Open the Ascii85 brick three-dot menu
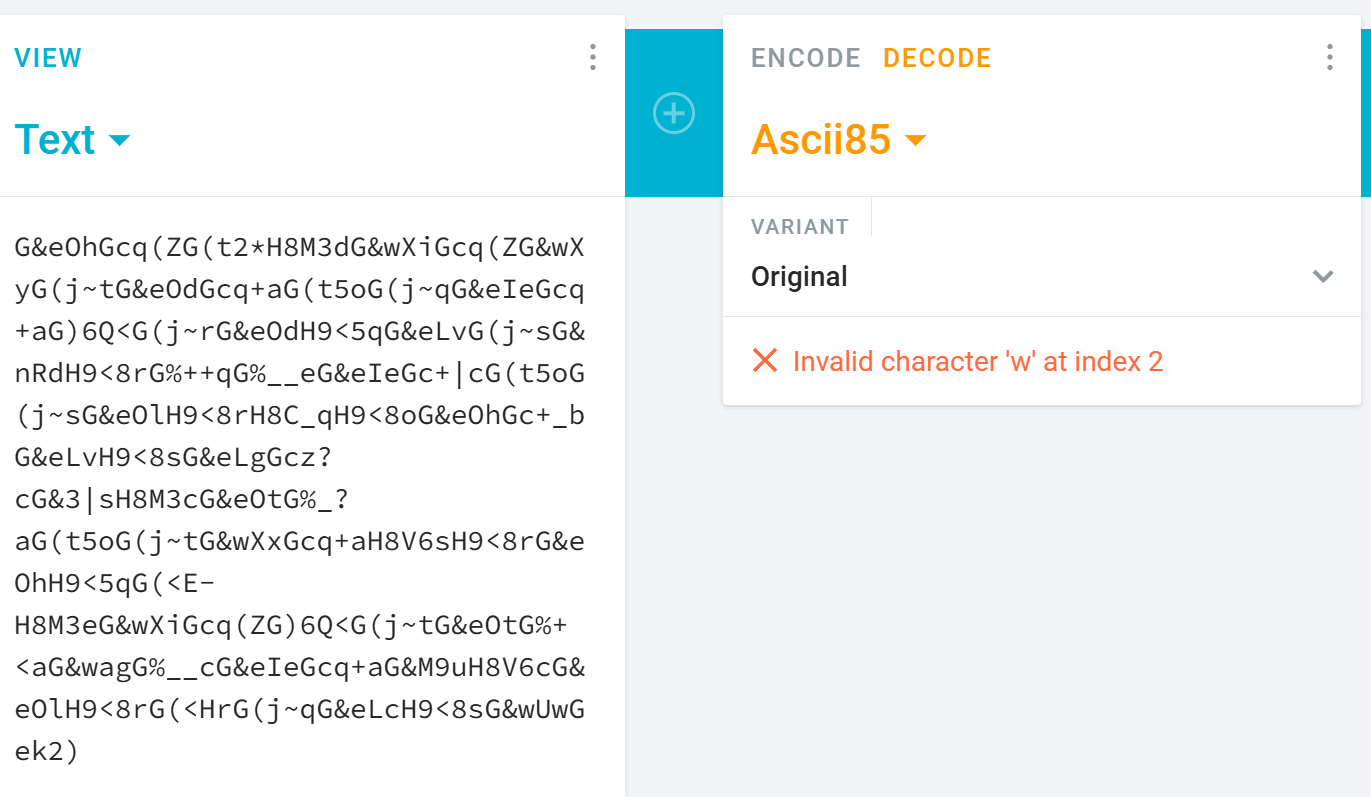The height and width of the screenshot is (797, 1371). pos(1329,58)
